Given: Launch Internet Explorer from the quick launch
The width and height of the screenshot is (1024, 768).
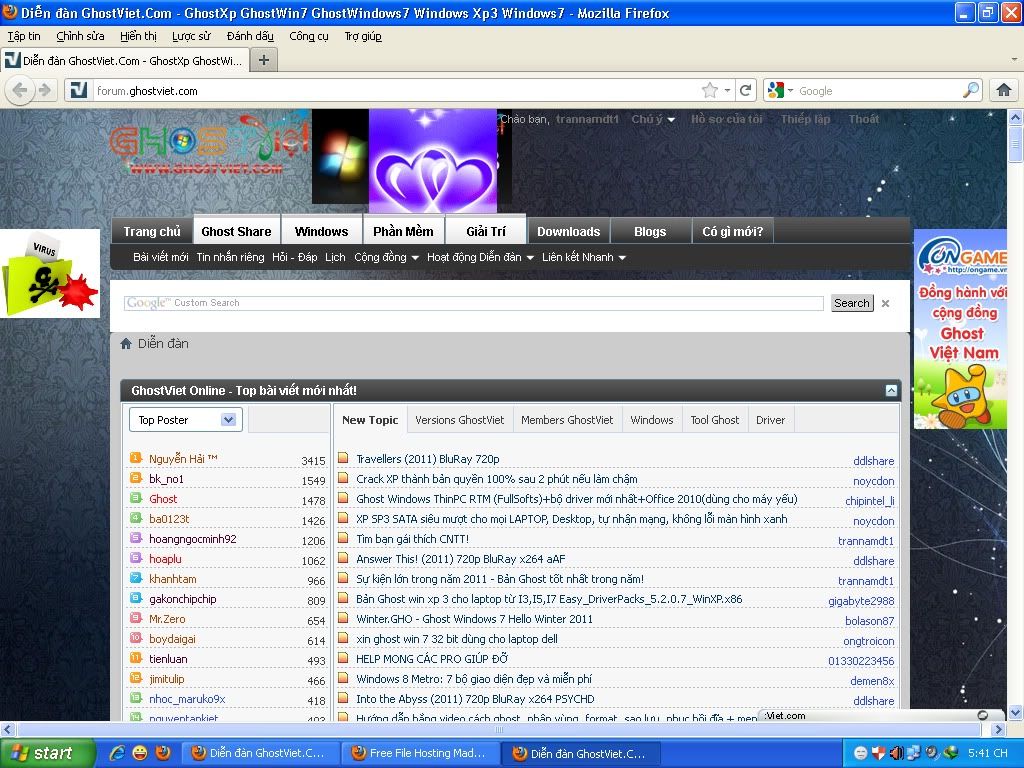Looking at the screenshot, I should pos(117,753).
